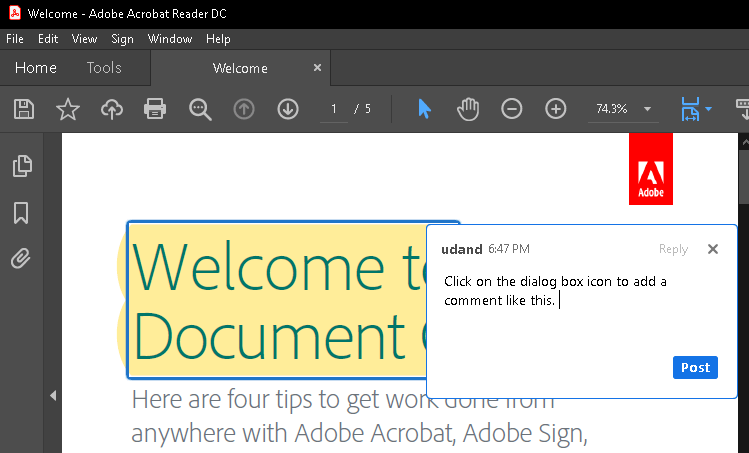Post the comment
The width and height of the screenshot is (749, 453).
694,367
